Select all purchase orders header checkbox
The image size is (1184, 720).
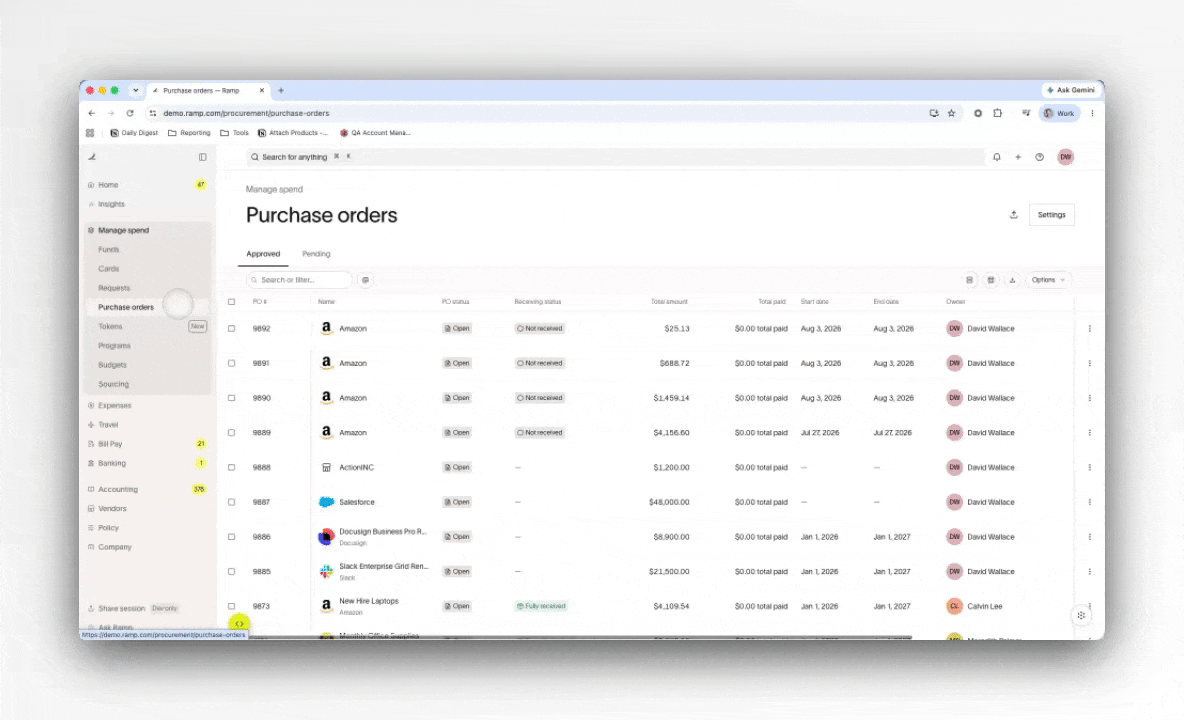click(232, 302)
